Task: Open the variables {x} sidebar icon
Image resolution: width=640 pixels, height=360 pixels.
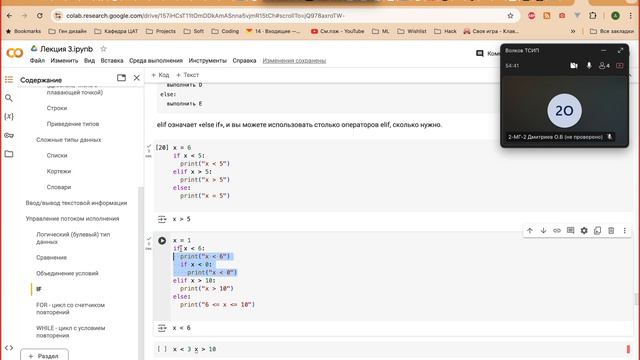Action: [x=9, y=116]
